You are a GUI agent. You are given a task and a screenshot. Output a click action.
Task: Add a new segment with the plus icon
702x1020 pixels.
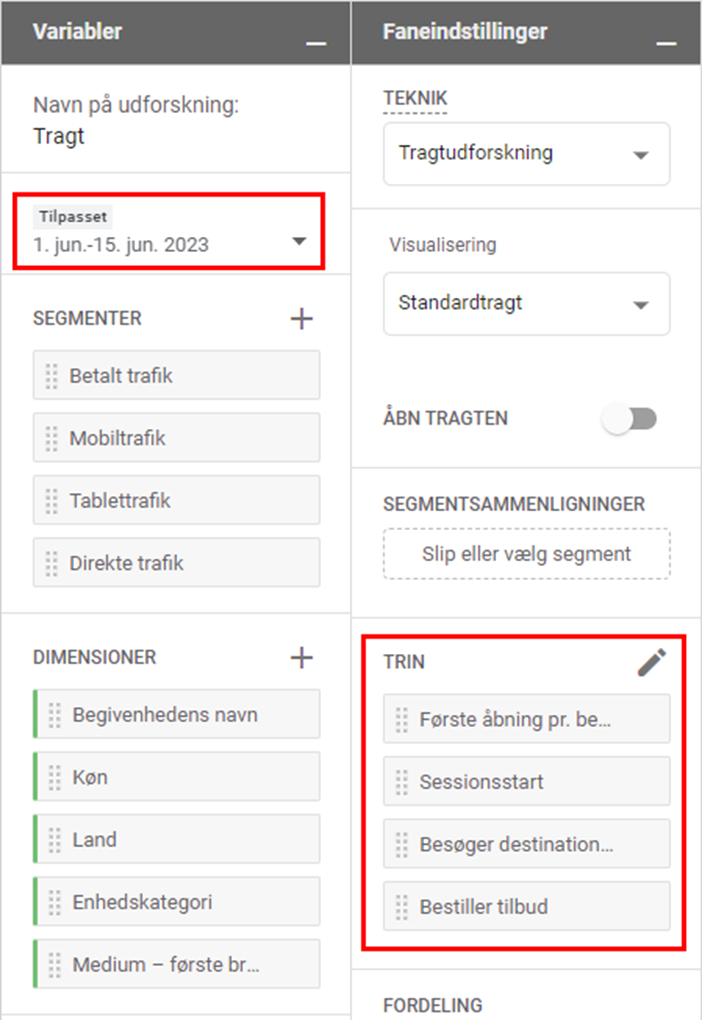pos(300,318)
